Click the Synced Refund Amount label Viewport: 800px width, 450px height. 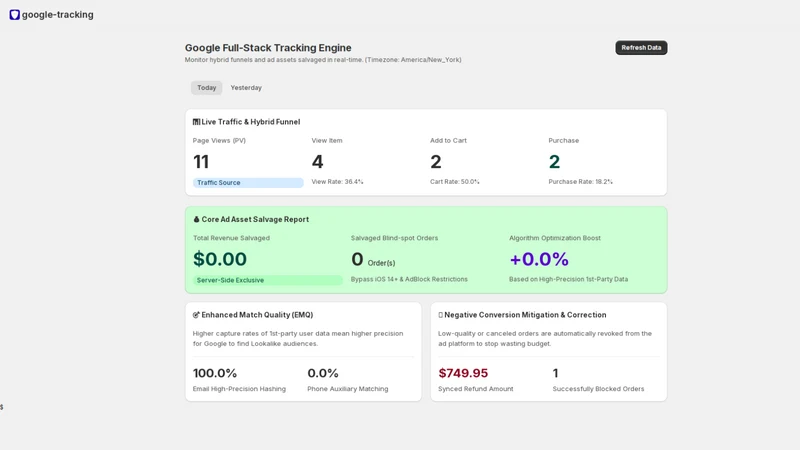click(x=476, y=389)
